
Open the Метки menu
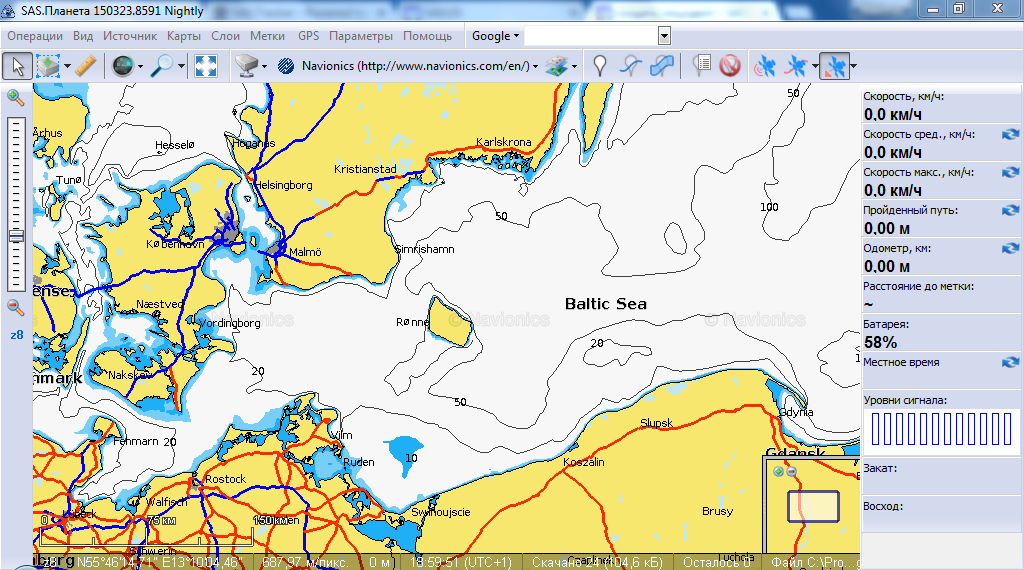267,36
